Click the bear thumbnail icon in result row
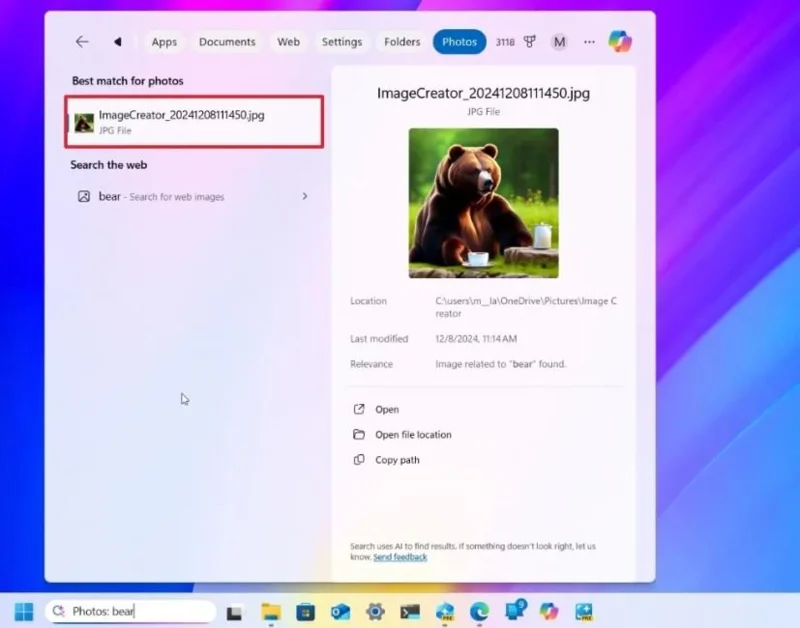Viewport: 800px width, 628px height. 84,123
